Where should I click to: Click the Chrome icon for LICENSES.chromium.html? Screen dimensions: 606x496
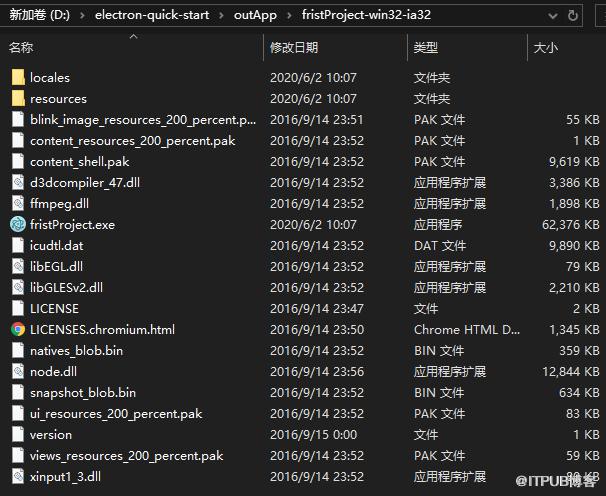click(x=18, y=329)
